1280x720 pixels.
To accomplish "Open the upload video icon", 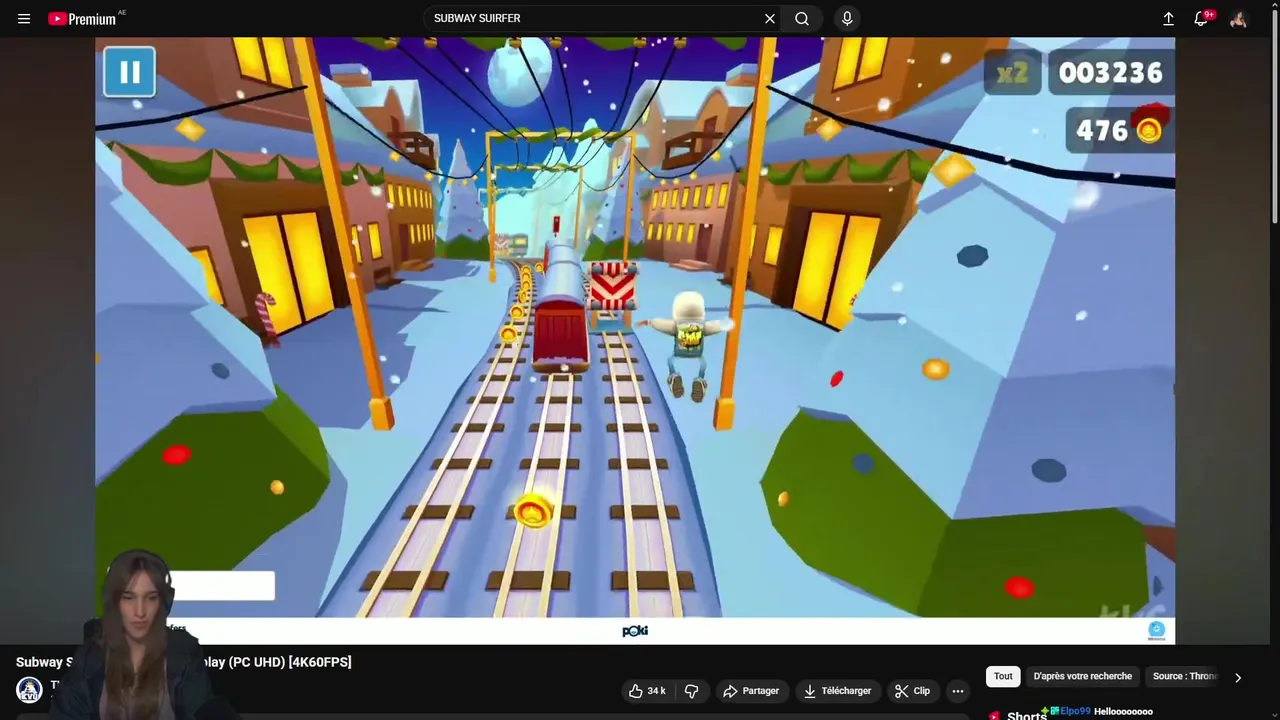I will coord(1168,18).
